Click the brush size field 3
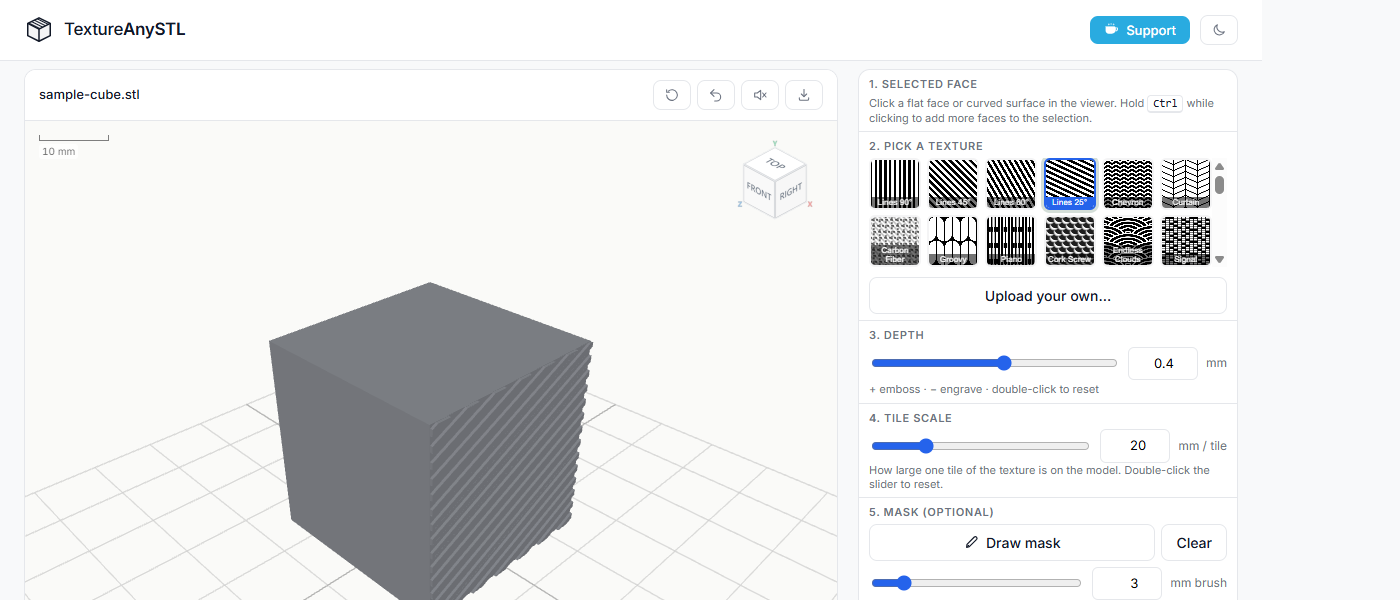This screenshot has height=600, width=1400. coord(1127,583)
